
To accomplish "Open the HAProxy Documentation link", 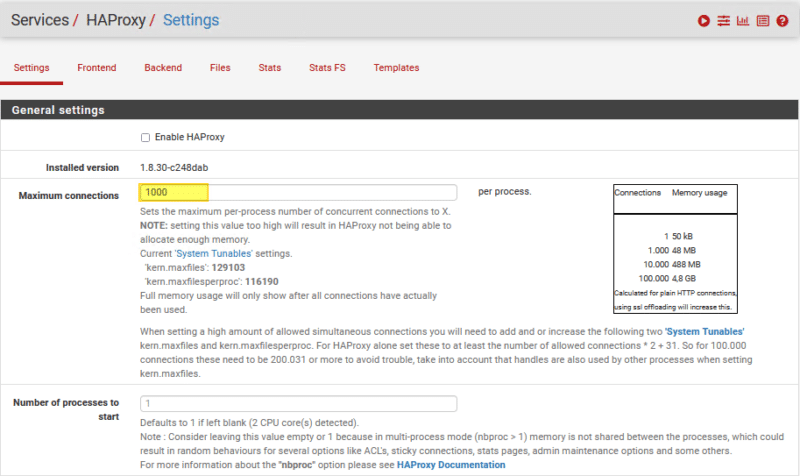I will point(451,465).
